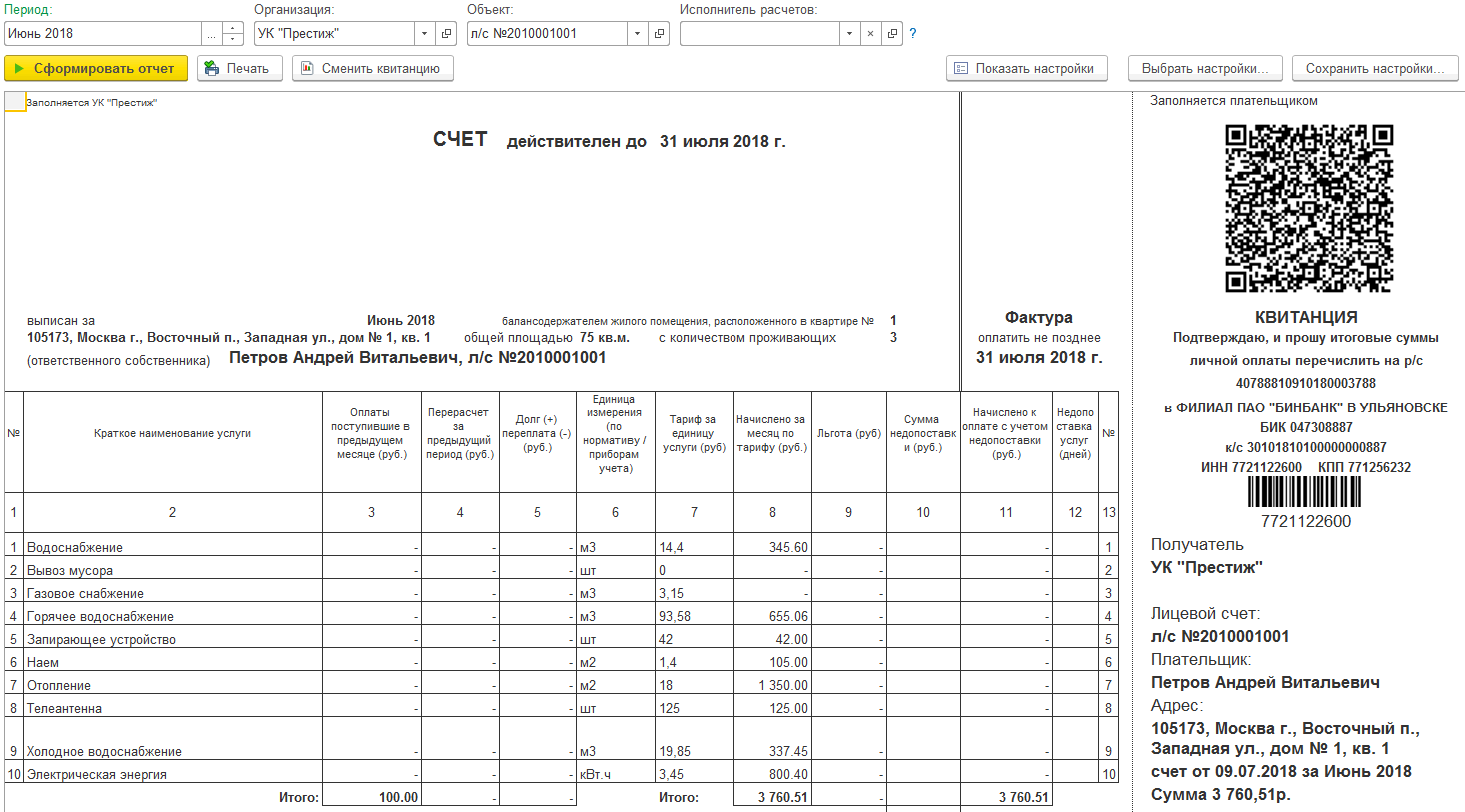
Task: Select the accrued amount 105.00
Action: [x=788, y=663]
